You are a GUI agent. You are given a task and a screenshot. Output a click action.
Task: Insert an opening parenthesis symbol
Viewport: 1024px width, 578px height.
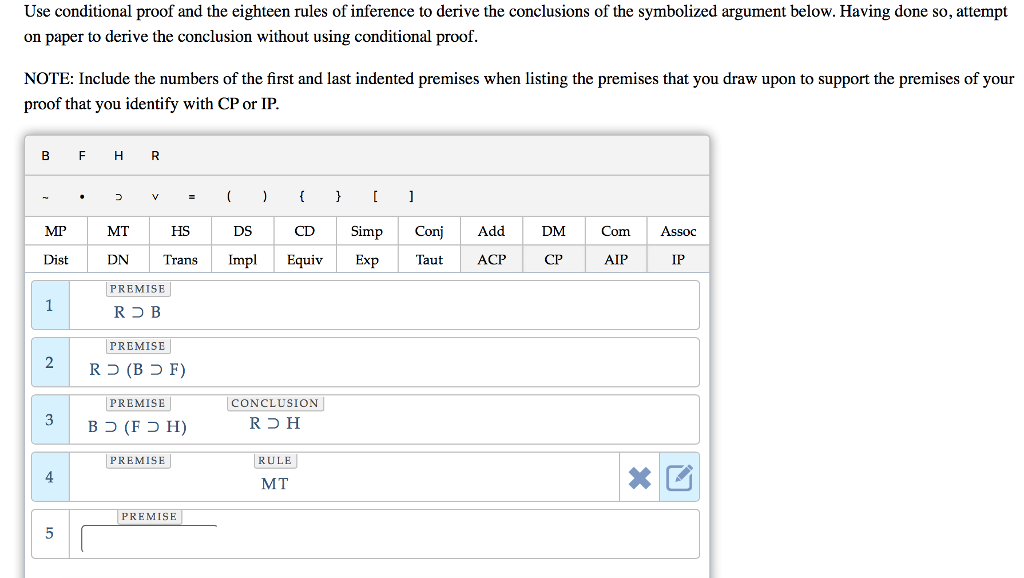pyautogui.click(x=228, y=196)
